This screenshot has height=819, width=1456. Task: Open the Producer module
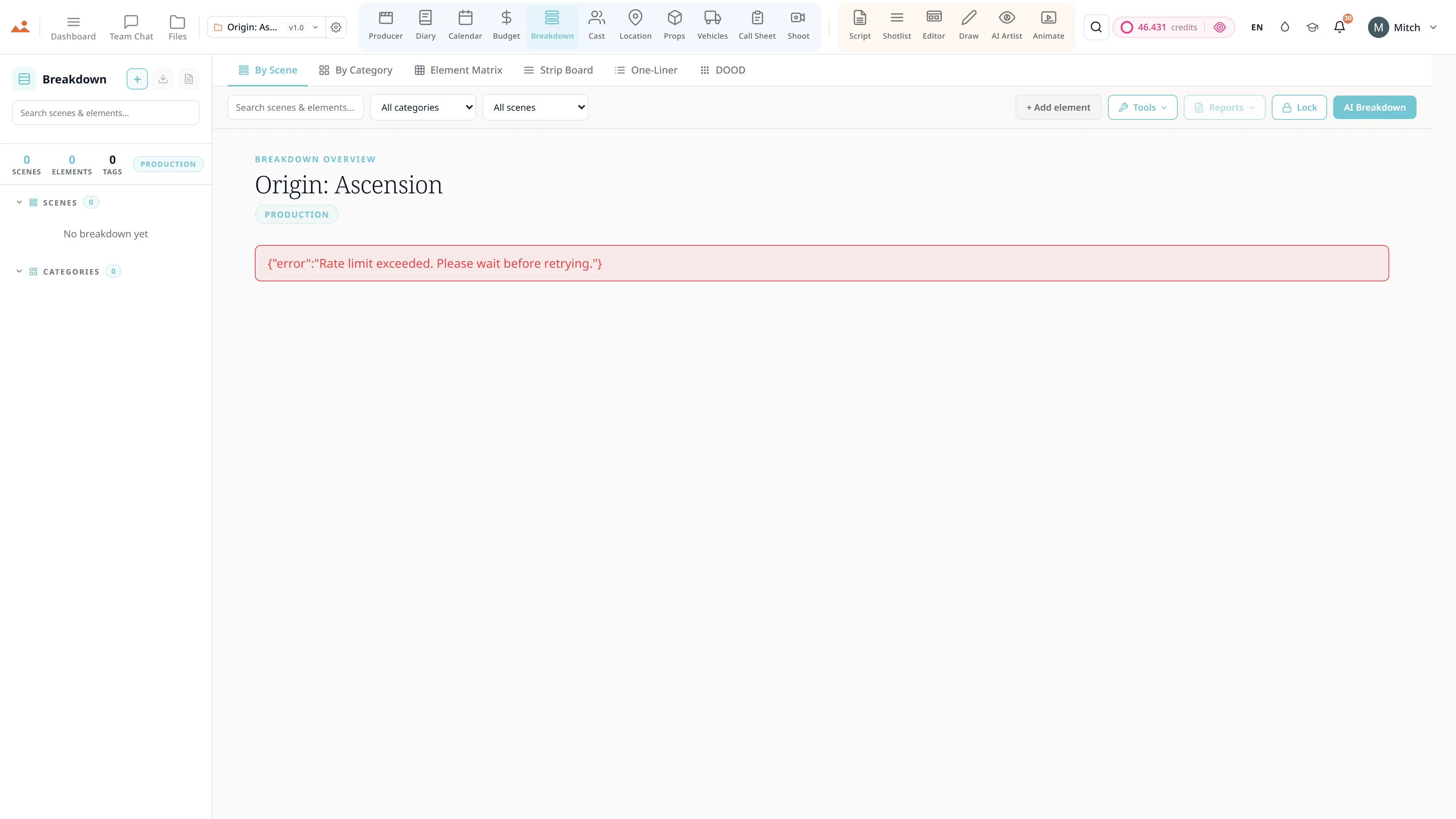tap(386, 27)
